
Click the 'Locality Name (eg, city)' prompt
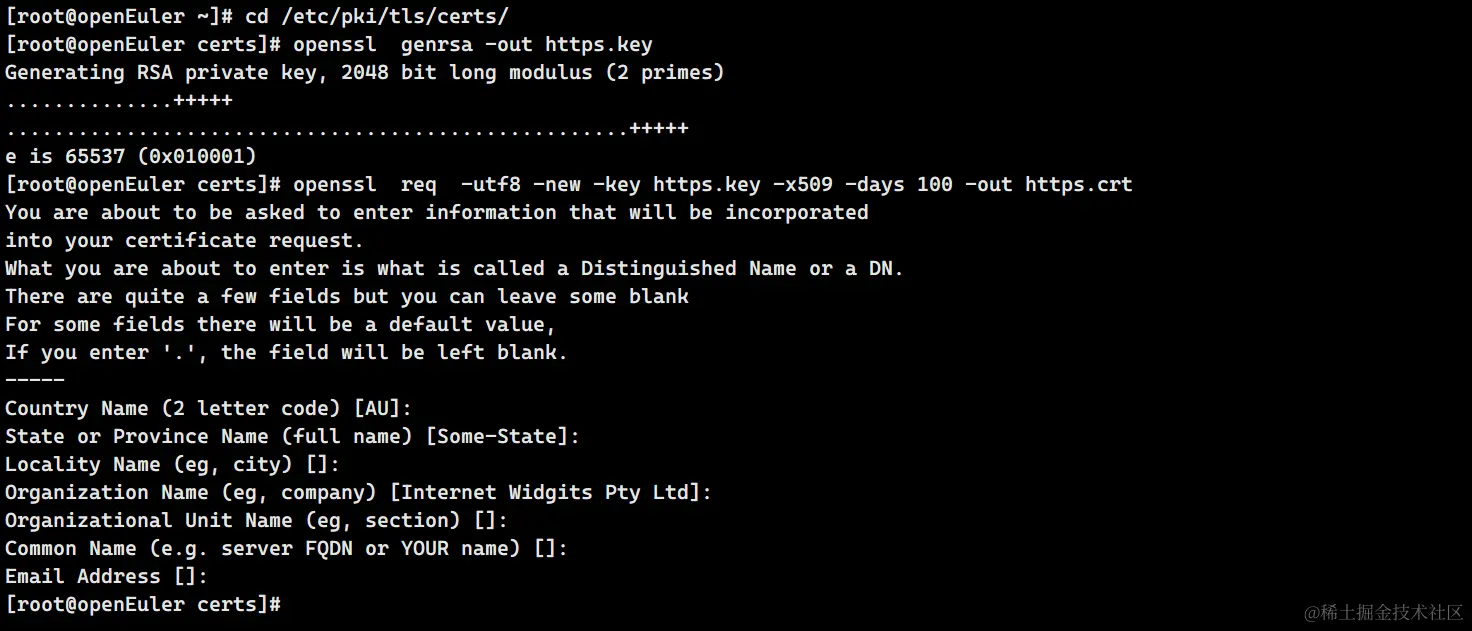[x=172, y=464]
